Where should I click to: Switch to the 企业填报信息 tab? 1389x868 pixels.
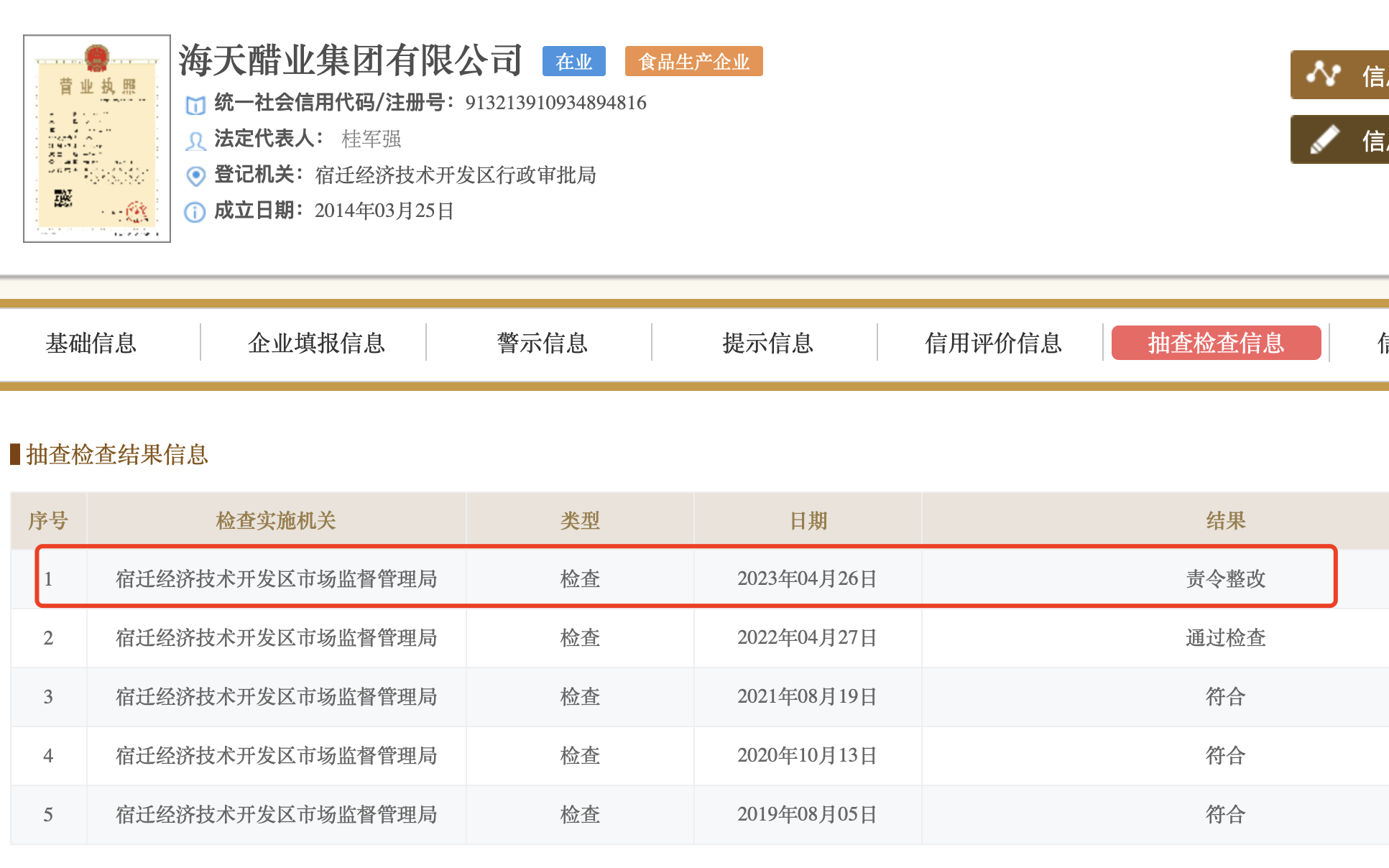316,343
